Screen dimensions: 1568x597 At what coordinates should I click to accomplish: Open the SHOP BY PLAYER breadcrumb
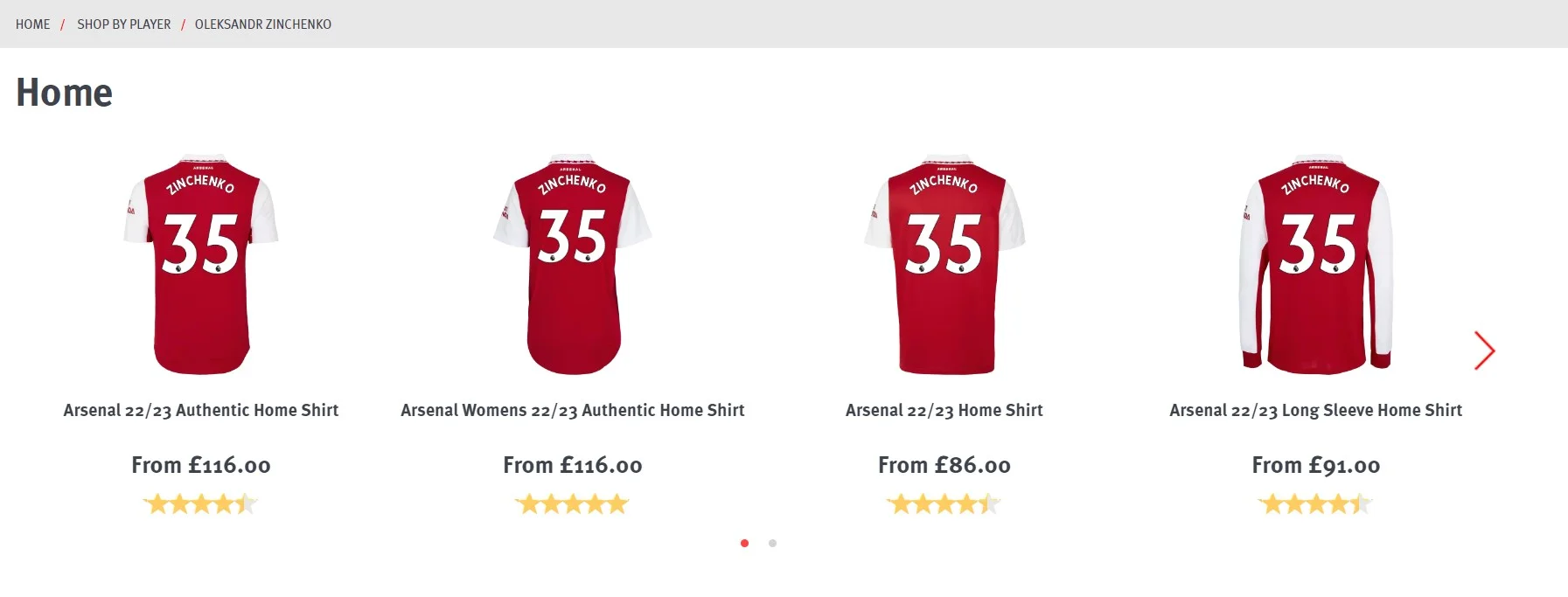[x=123, y=24]
